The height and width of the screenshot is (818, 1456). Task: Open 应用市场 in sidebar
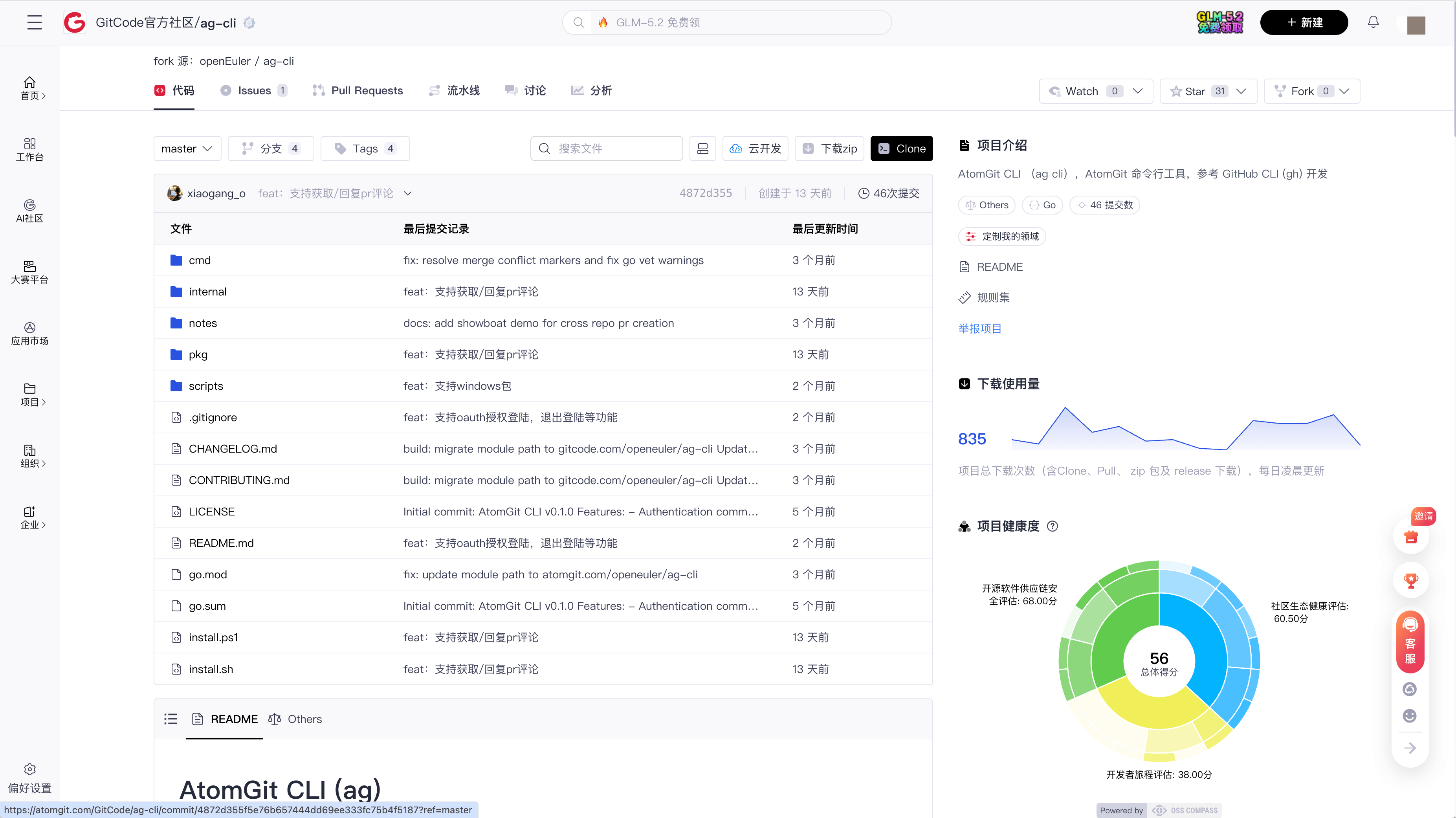(30, 334)
